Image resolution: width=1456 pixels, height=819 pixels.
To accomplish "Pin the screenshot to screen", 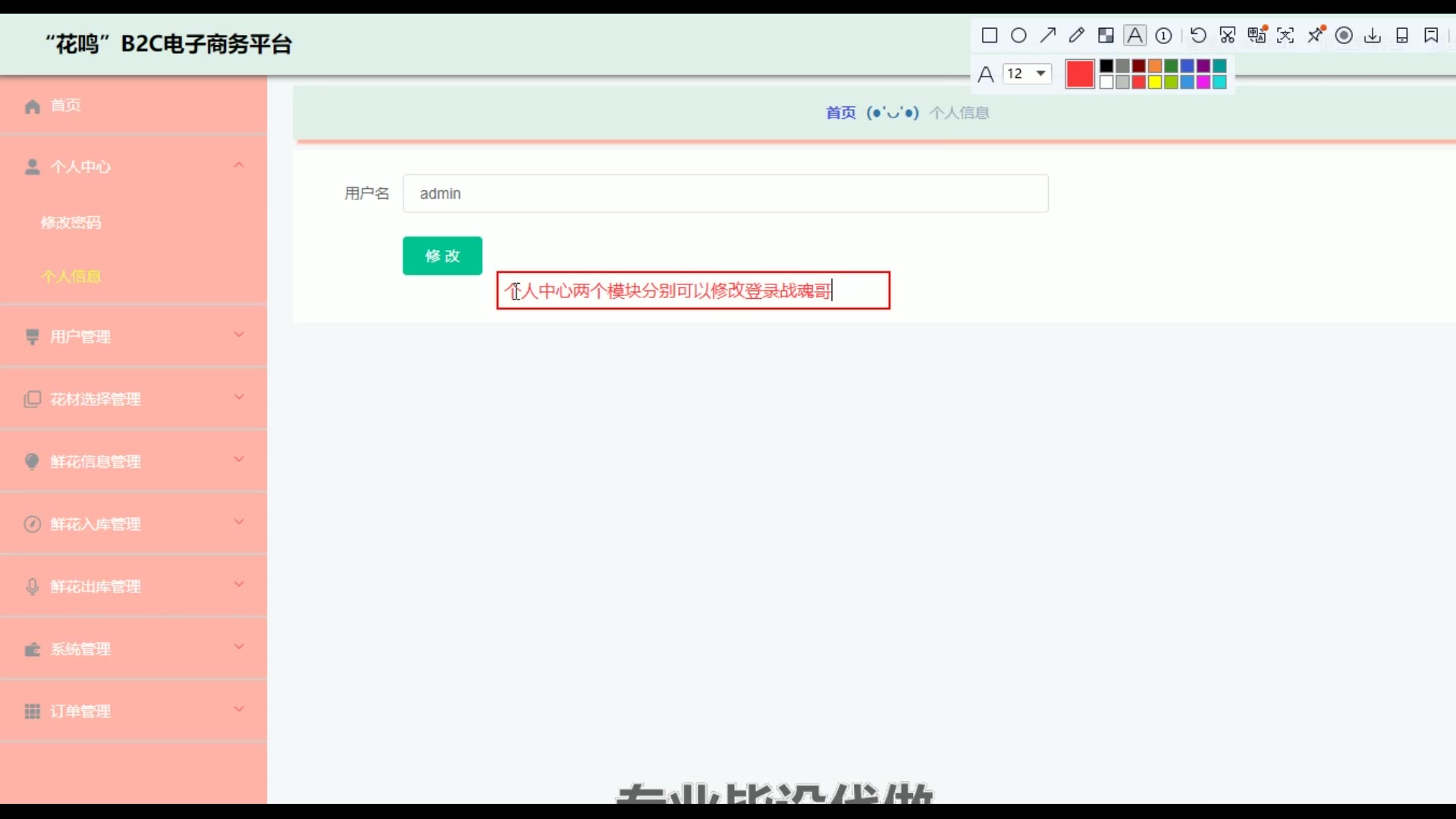I will click(x=1316, y=36).
